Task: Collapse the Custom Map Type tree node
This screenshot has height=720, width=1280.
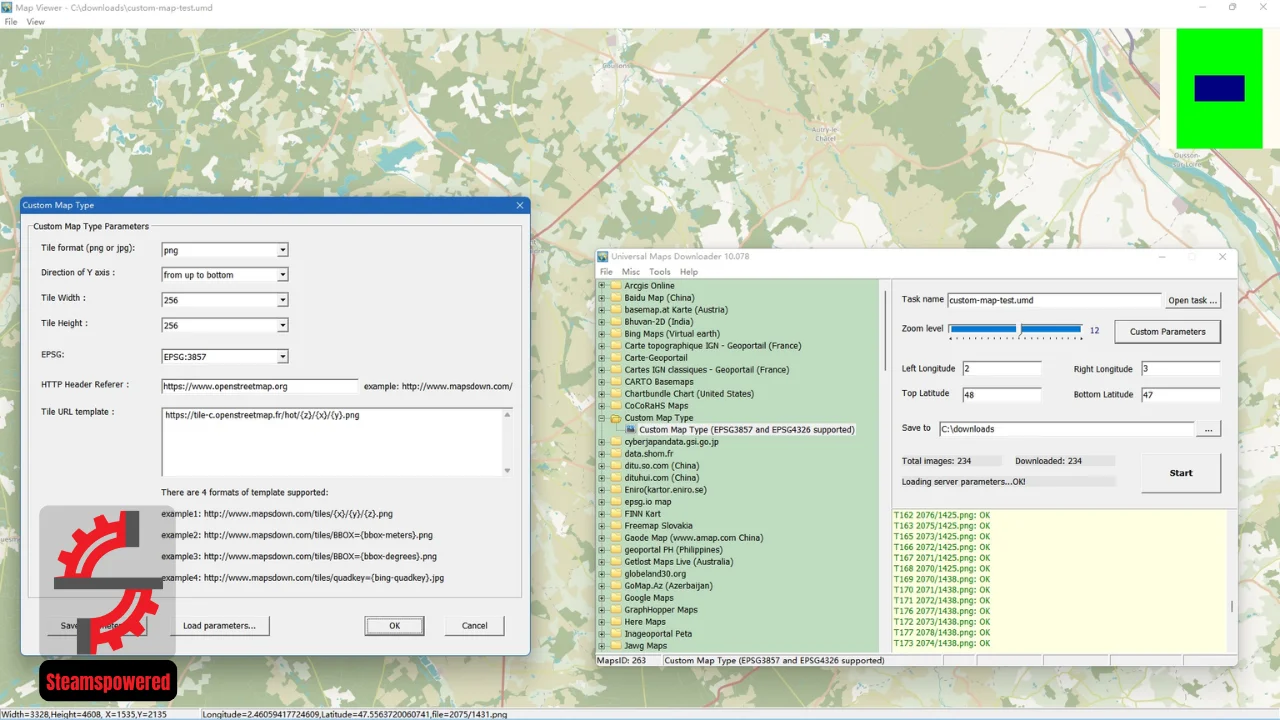Action: pos(602,418)
